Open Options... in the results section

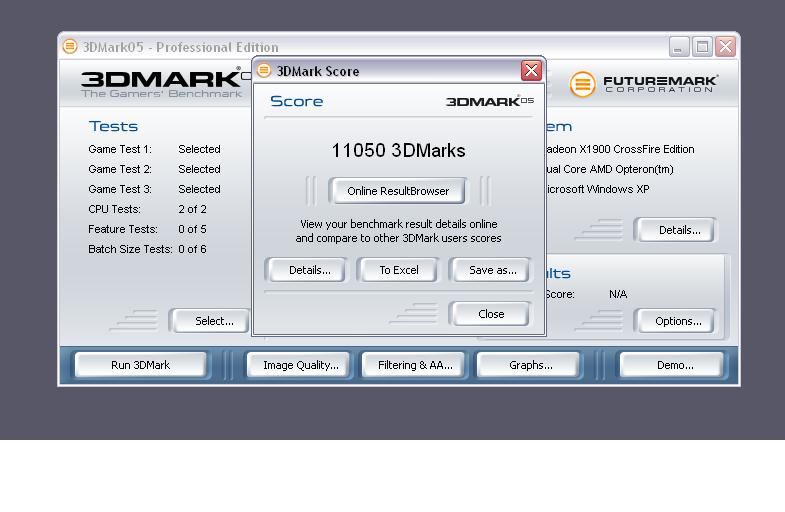click(x=677, y=321)
